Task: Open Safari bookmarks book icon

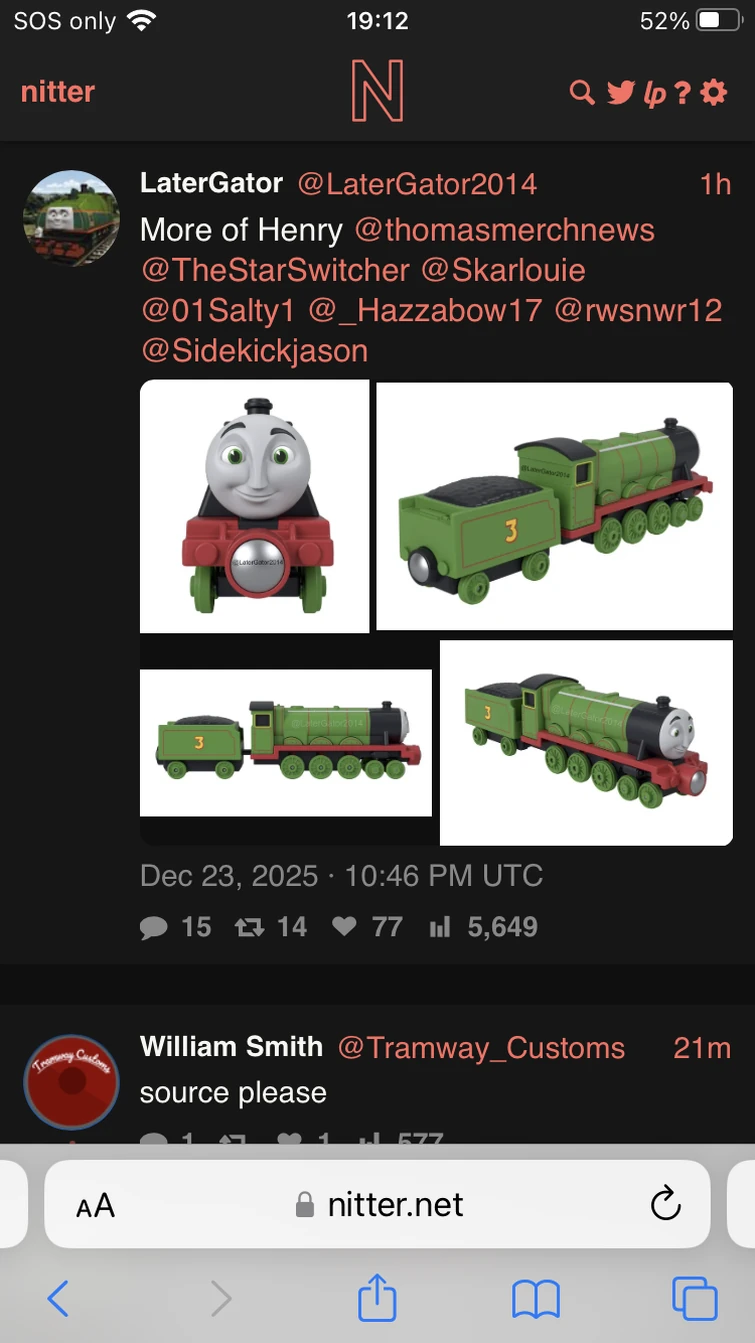Action: [x=536, y=1299]
